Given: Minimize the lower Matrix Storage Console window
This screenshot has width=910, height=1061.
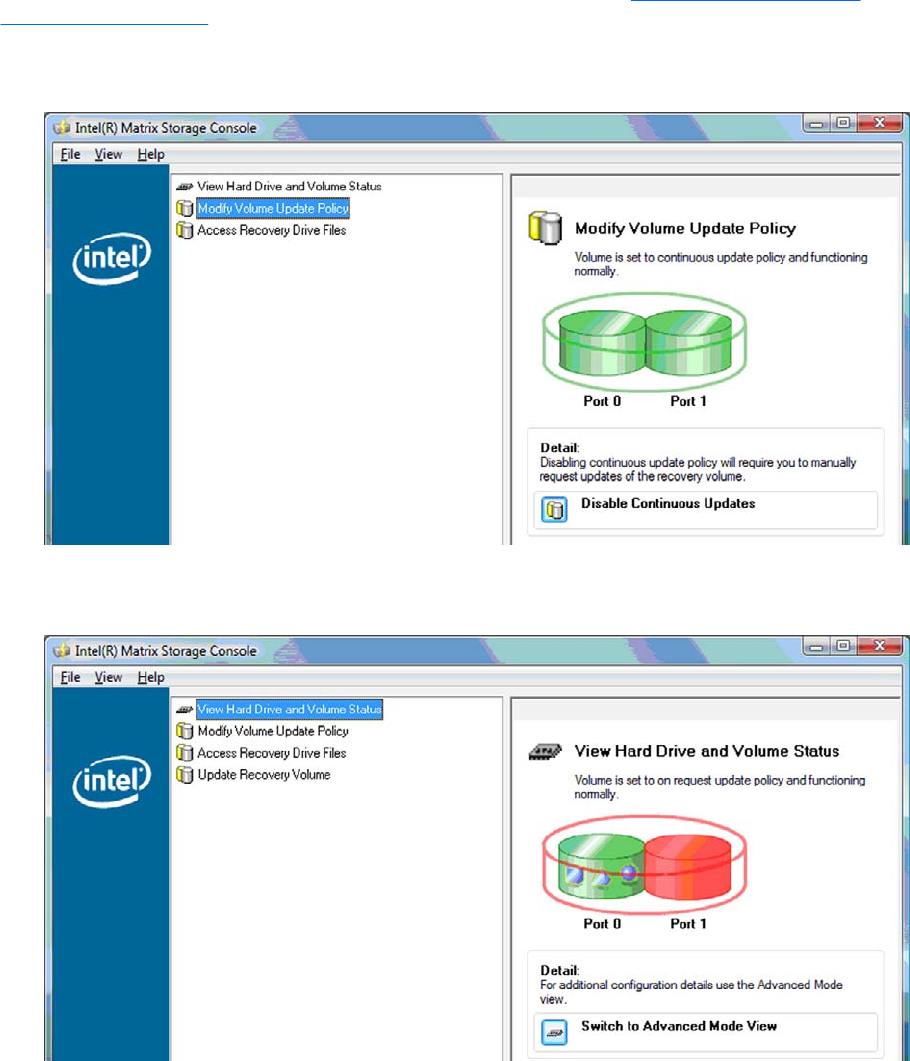Looking at the screenshot, I should pos(817,646).
